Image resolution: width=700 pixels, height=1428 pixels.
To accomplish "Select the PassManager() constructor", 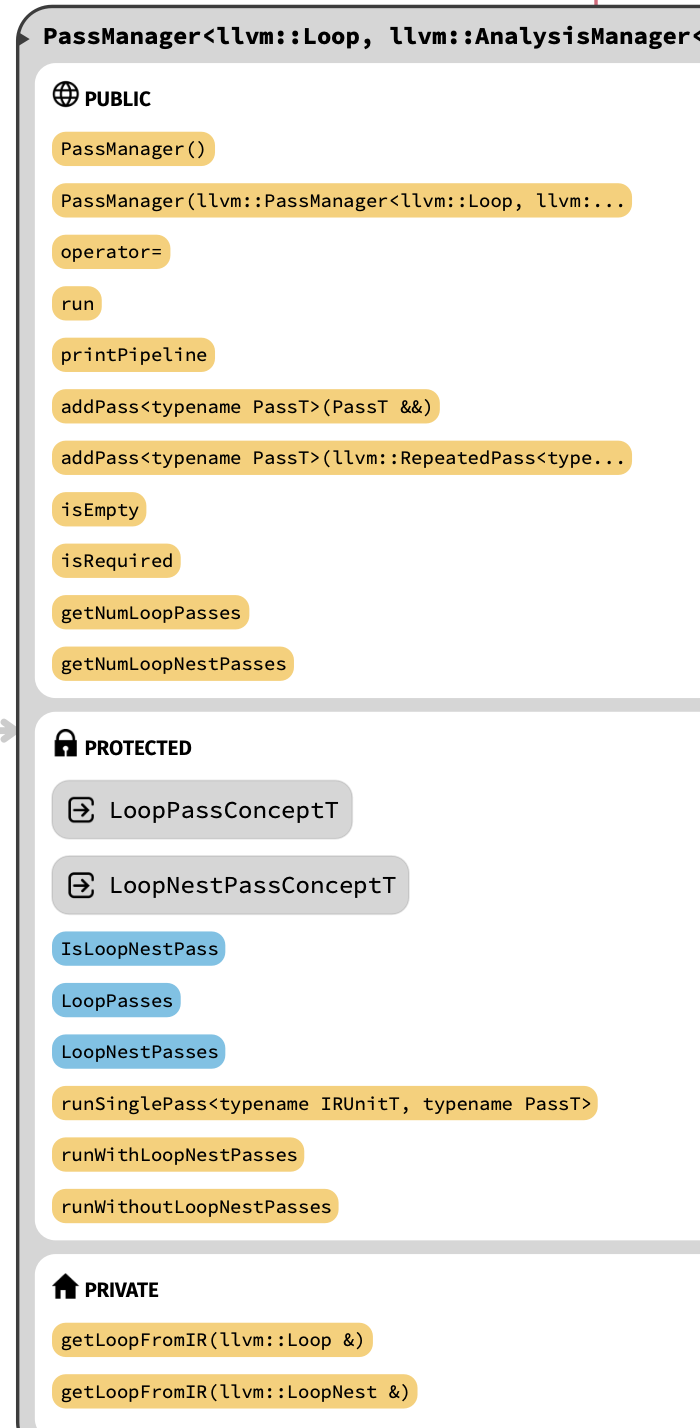I will coord(133,149).
